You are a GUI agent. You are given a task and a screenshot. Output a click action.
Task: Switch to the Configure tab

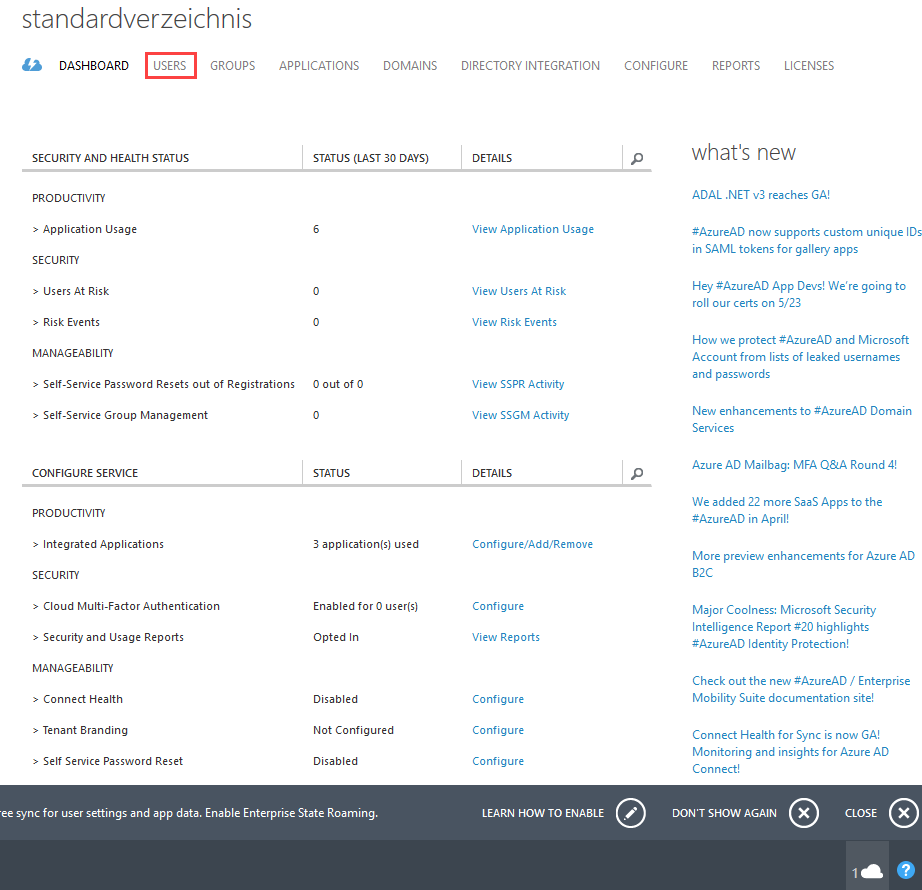point(656,65)
